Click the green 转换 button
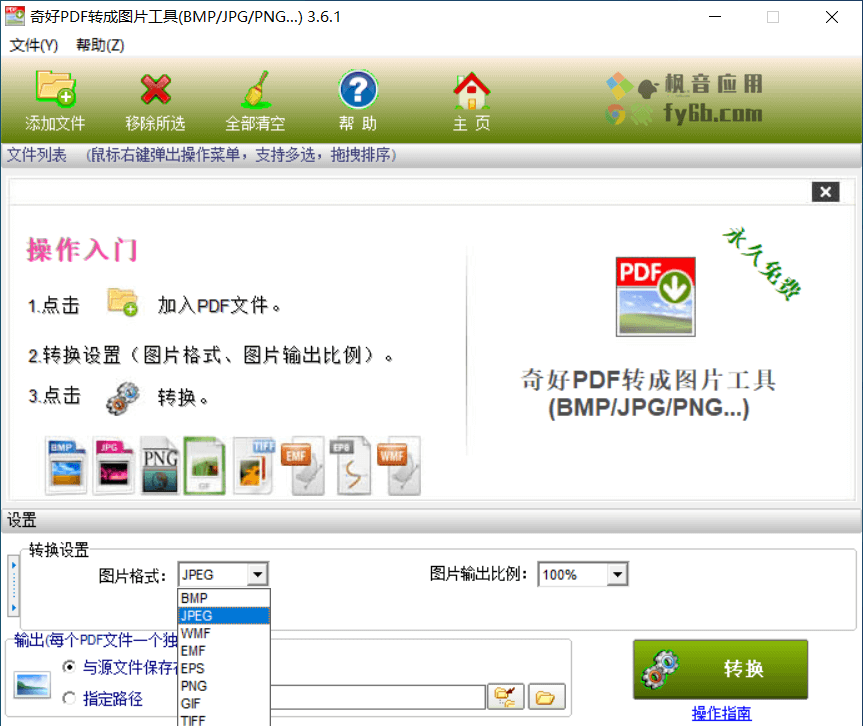 720,669
